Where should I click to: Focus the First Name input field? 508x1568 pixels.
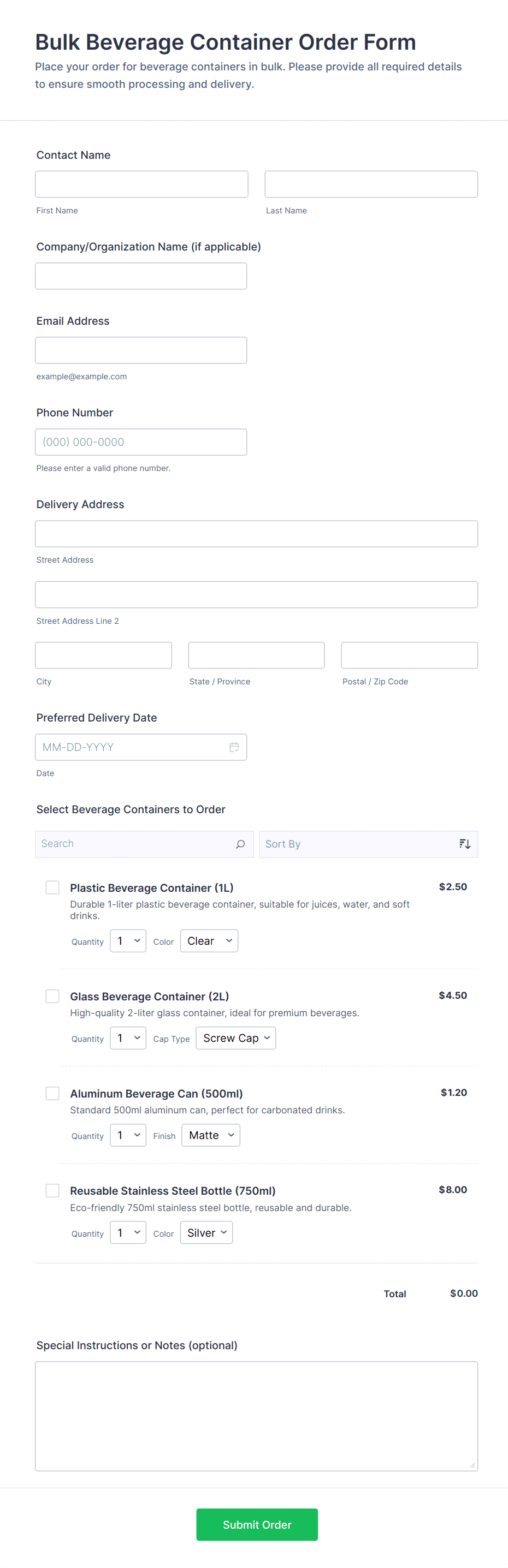(141, 184)
